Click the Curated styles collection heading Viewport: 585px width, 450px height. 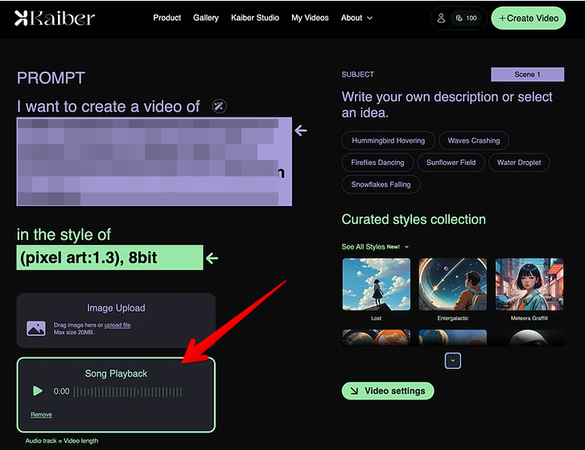coord(413,219)
